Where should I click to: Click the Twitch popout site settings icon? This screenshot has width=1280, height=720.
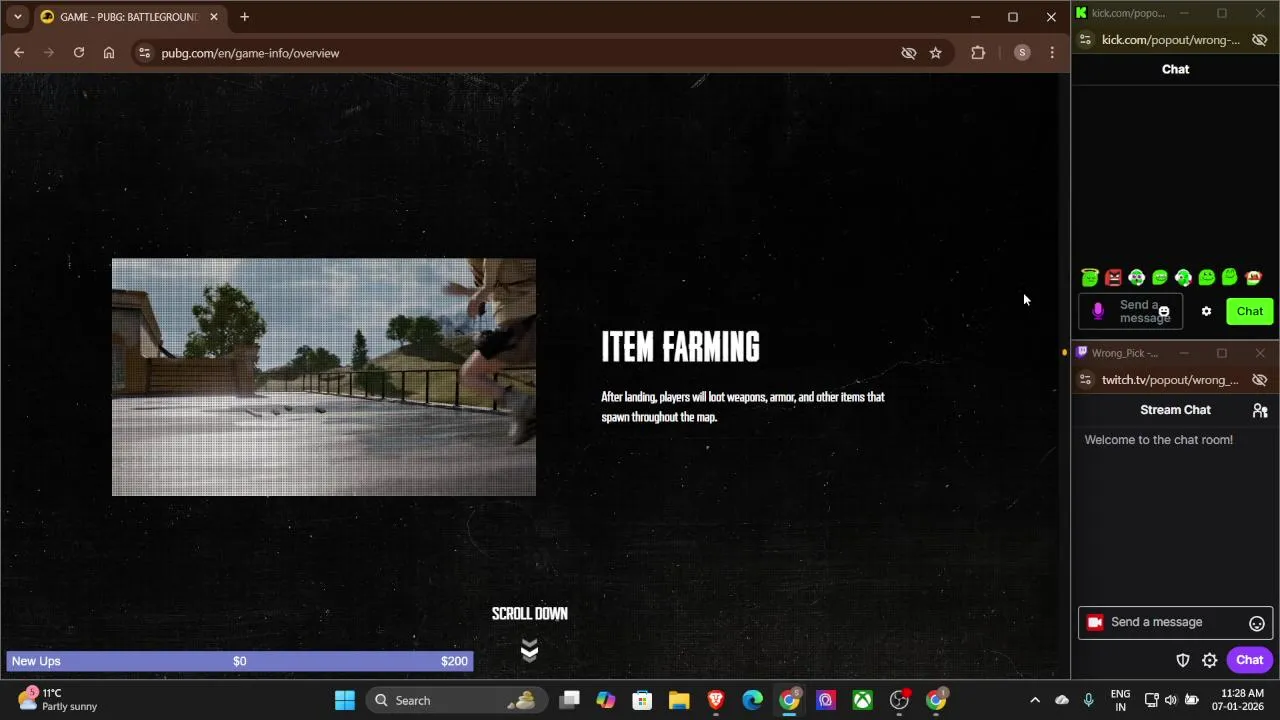1086,380
